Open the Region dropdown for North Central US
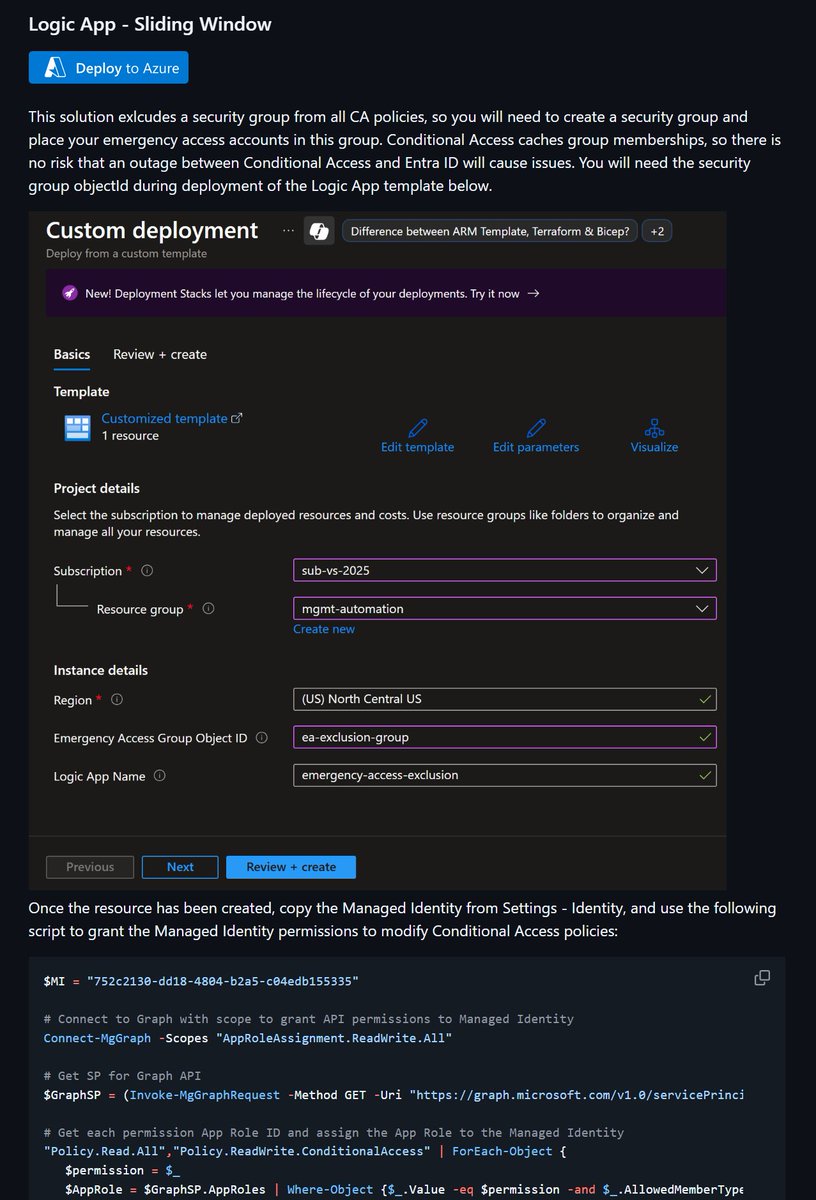 click(x=504, y=699)
